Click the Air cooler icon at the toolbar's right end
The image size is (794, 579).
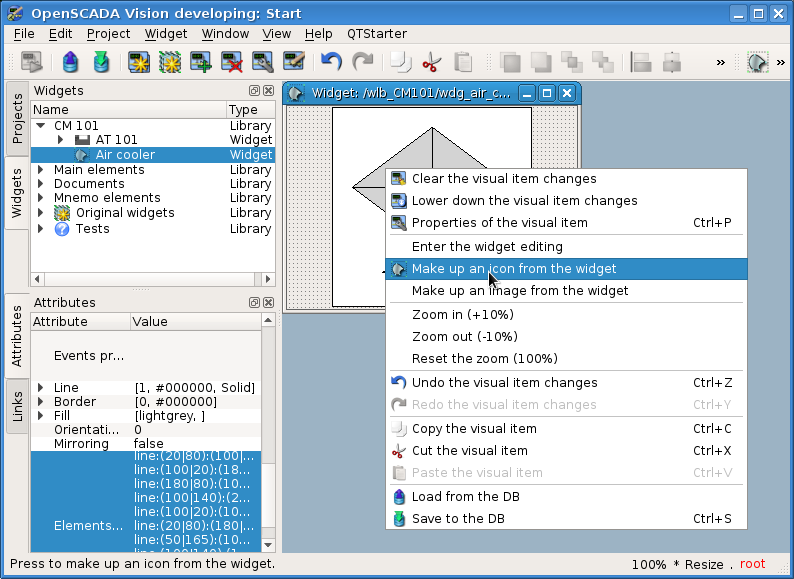758,62
